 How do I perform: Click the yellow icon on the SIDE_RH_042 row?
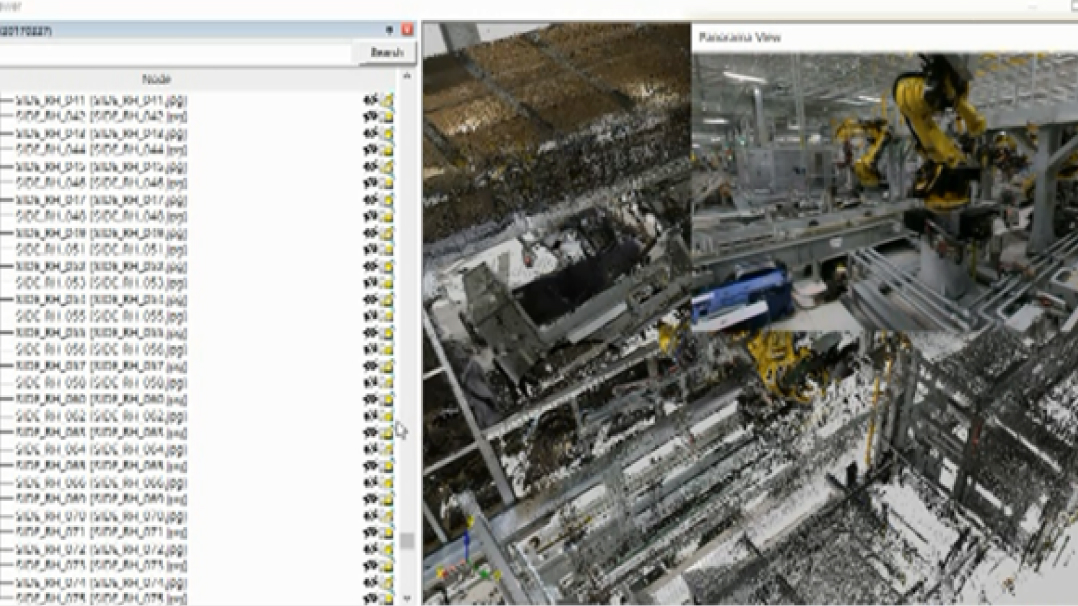click(386, 116)
